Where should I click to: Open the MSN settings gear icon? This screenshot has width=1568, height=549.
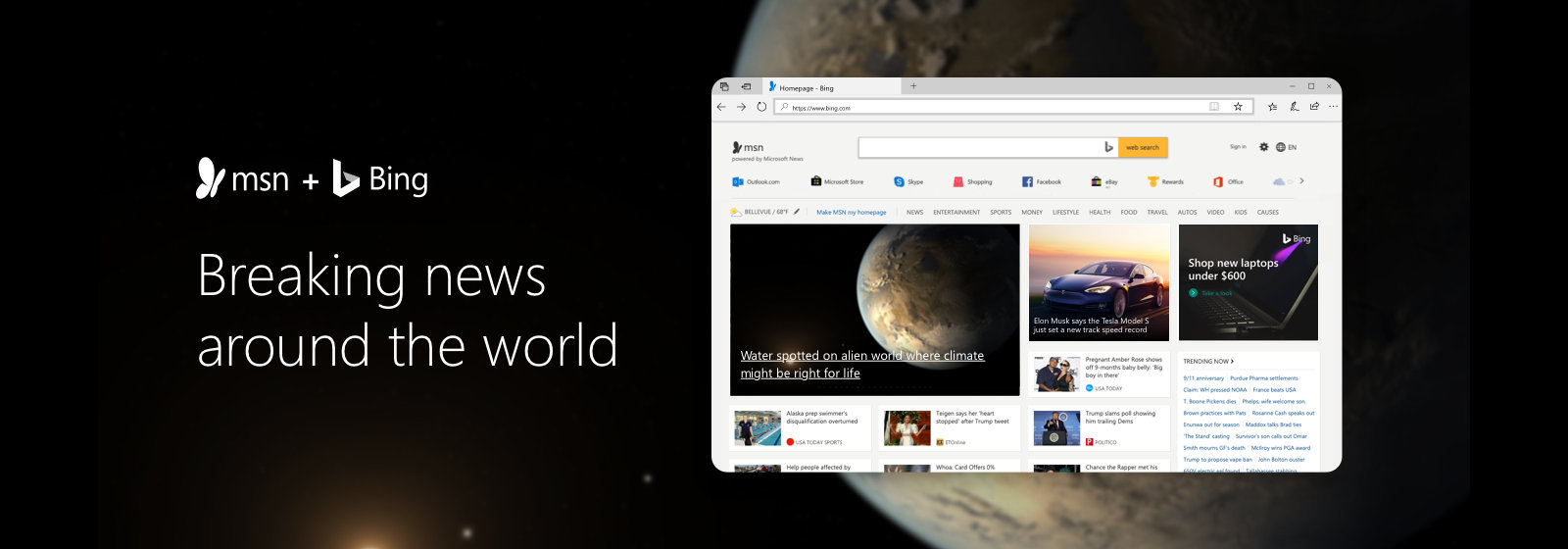tap(1263, 147)
